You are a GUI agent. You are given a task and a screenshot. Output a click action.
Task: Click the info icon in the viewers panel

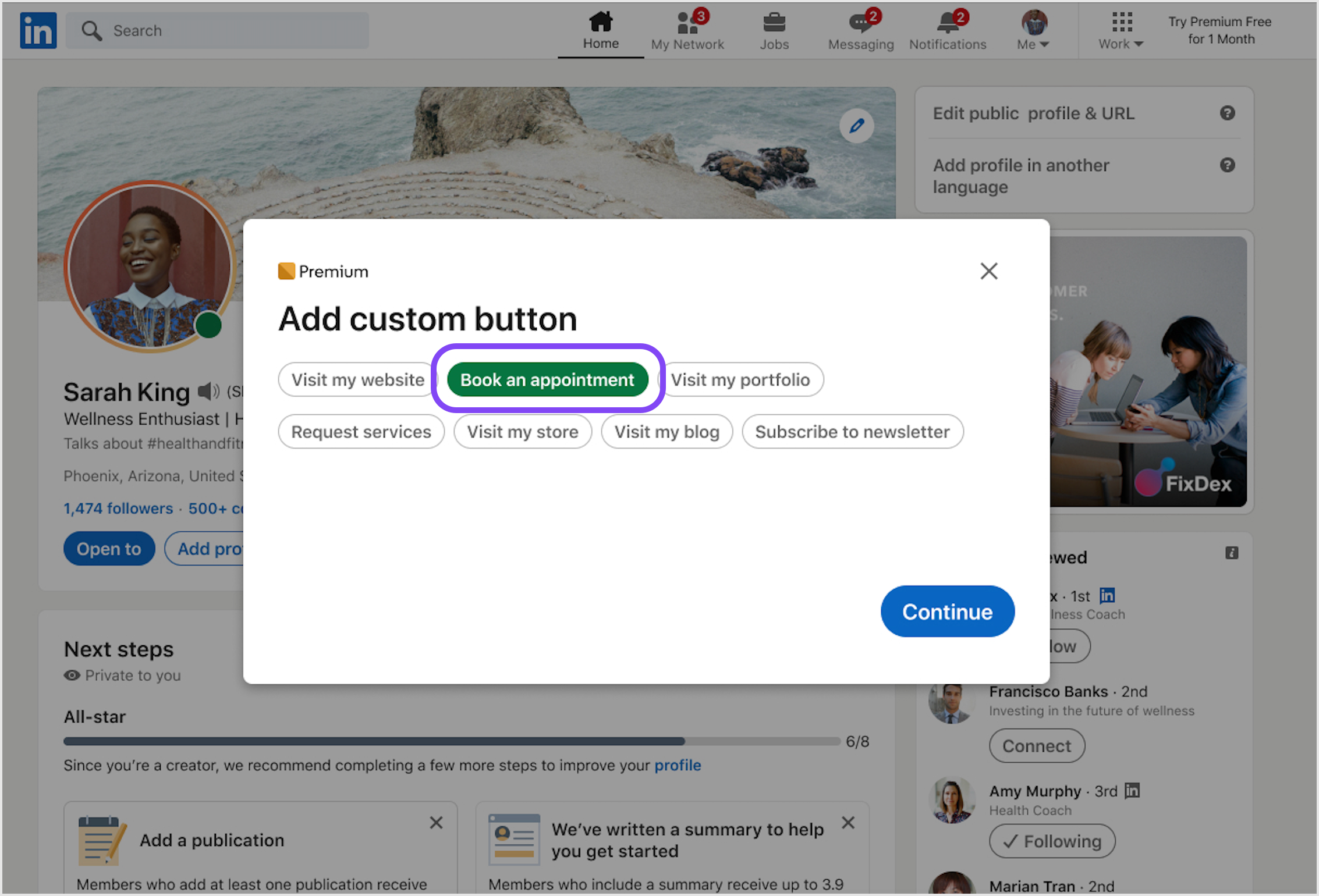click(x=1232, y=553)
